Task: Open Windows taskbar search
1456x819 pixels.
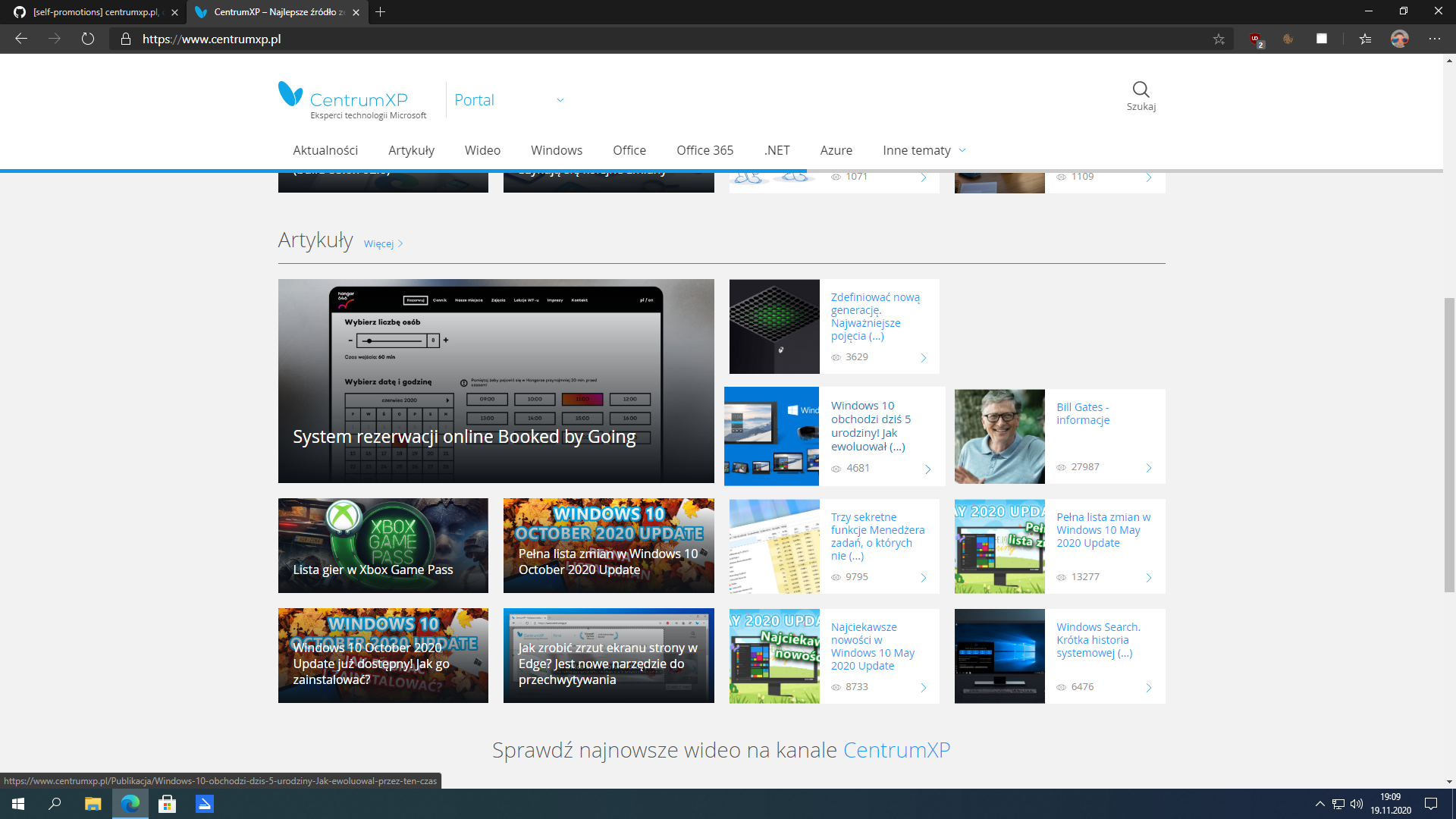Action: pyautogui.click(x=55, y=804)
